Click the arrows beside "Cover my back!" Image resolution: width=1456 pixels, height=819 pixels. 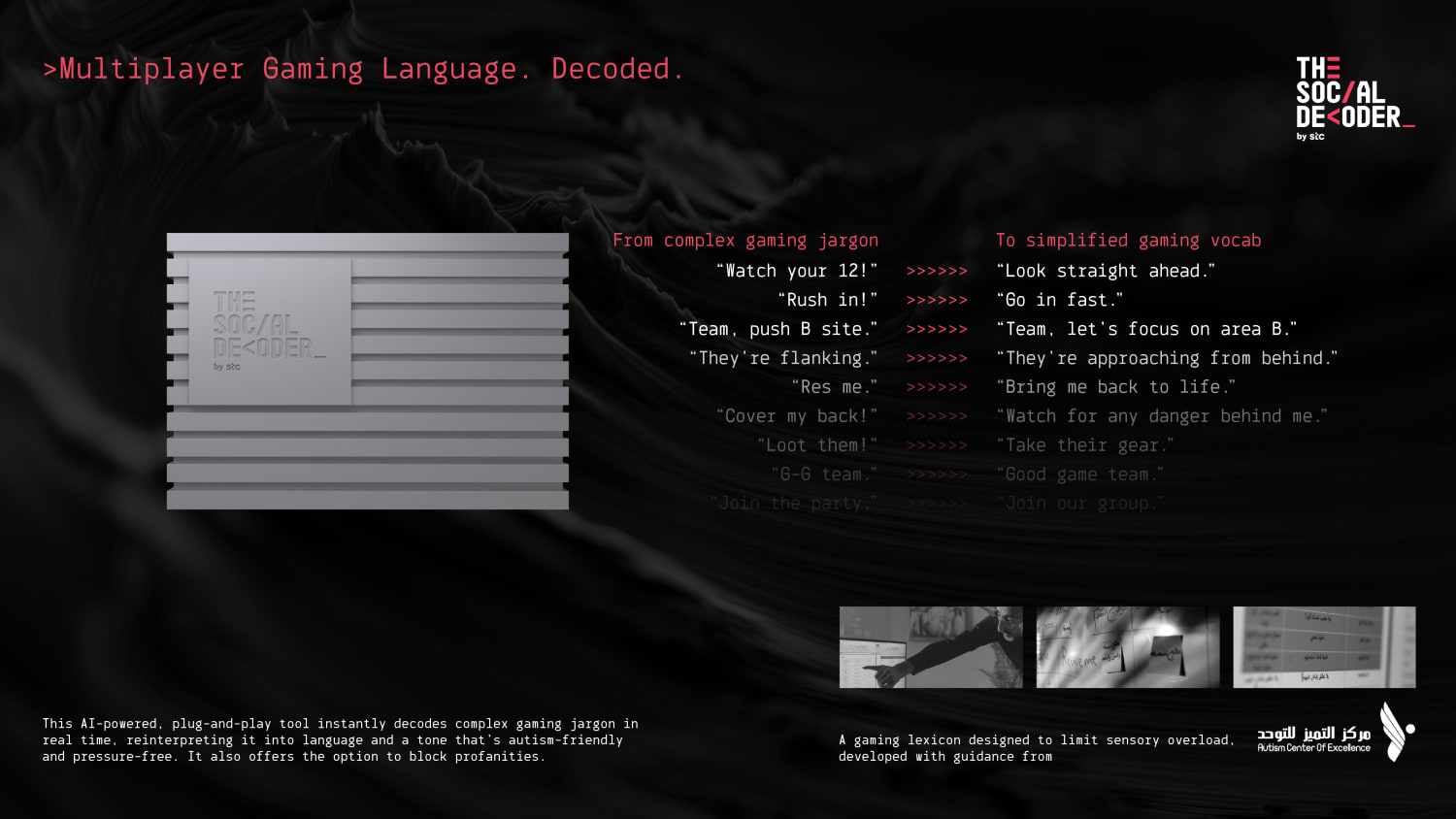click(937, 417)
